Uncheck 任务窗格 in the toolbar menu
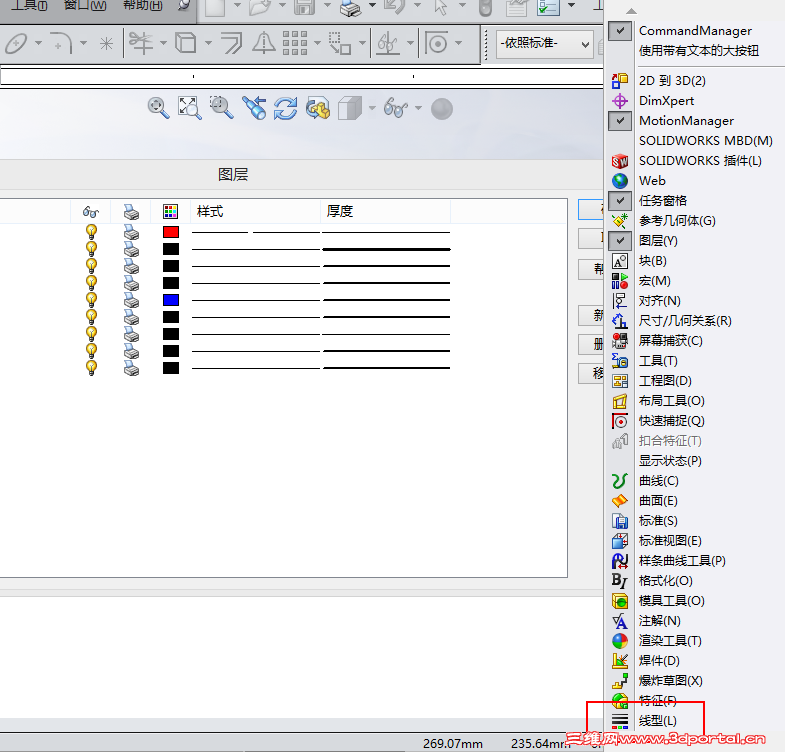This screenshot has width=785, height=752. [x=620, y=201]
